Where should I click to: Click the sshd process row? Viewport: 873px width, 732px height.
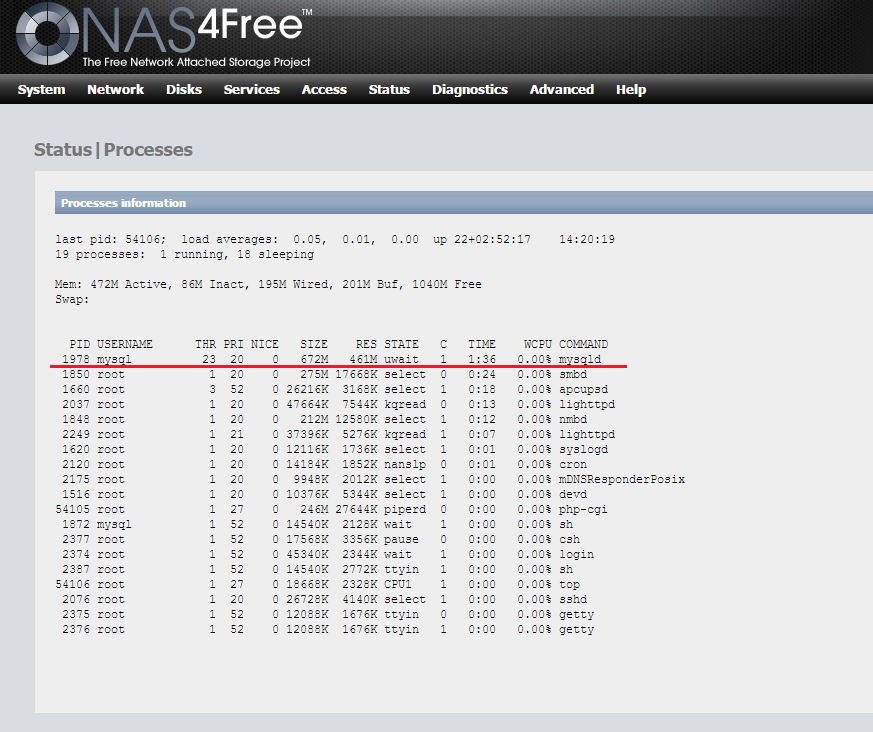[x=324, y=600]
